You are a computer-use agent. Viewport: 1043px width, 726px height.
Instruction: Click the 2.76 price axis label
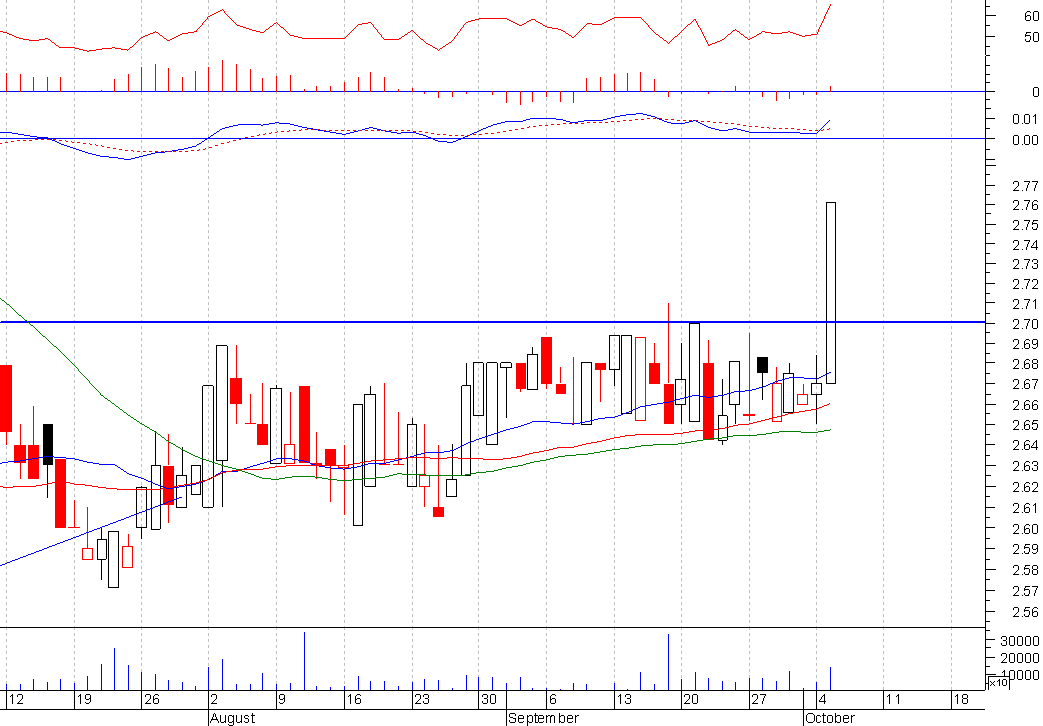1025,205
